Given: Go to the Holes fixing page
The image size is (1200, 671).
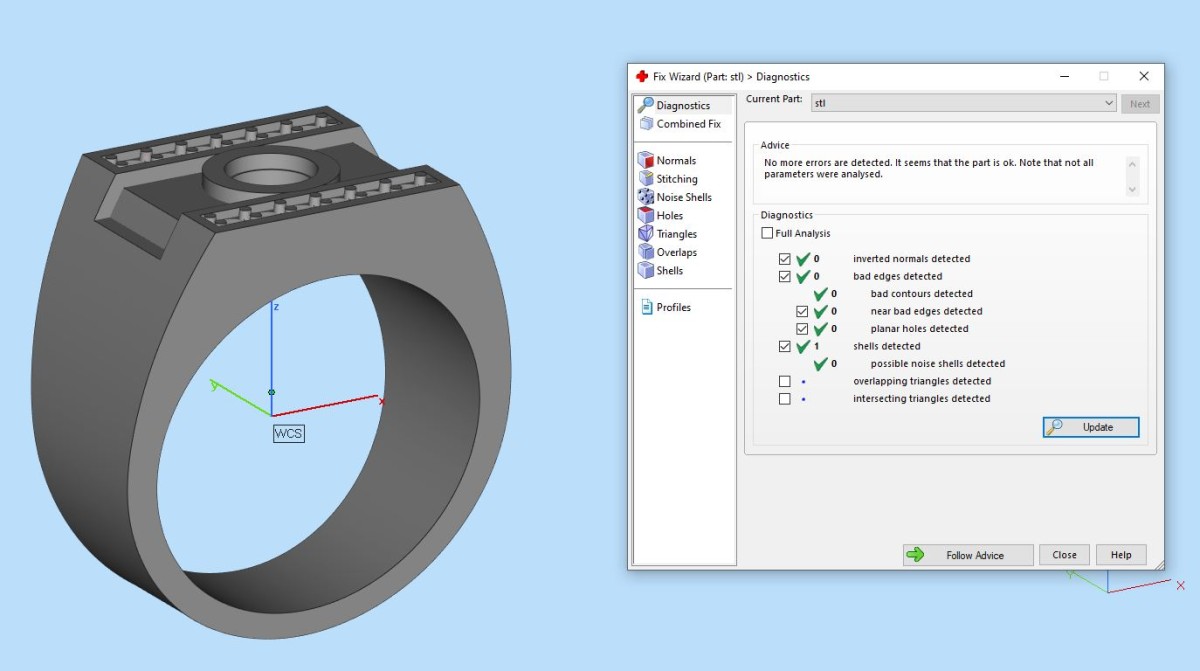Looking at the screenshot, I should point(660,215).
